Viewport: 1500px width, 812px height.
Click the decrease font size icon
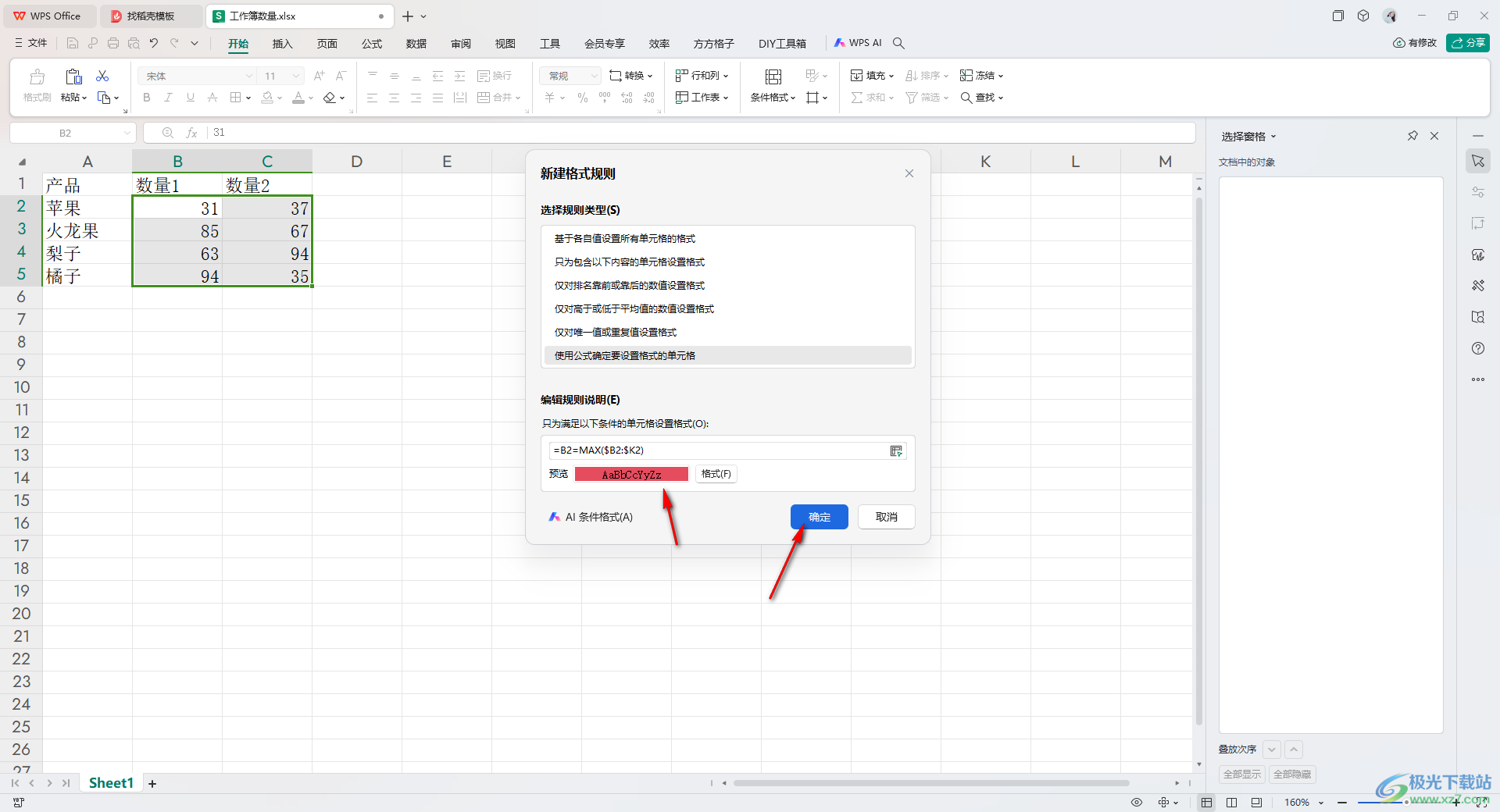(341, 76)
